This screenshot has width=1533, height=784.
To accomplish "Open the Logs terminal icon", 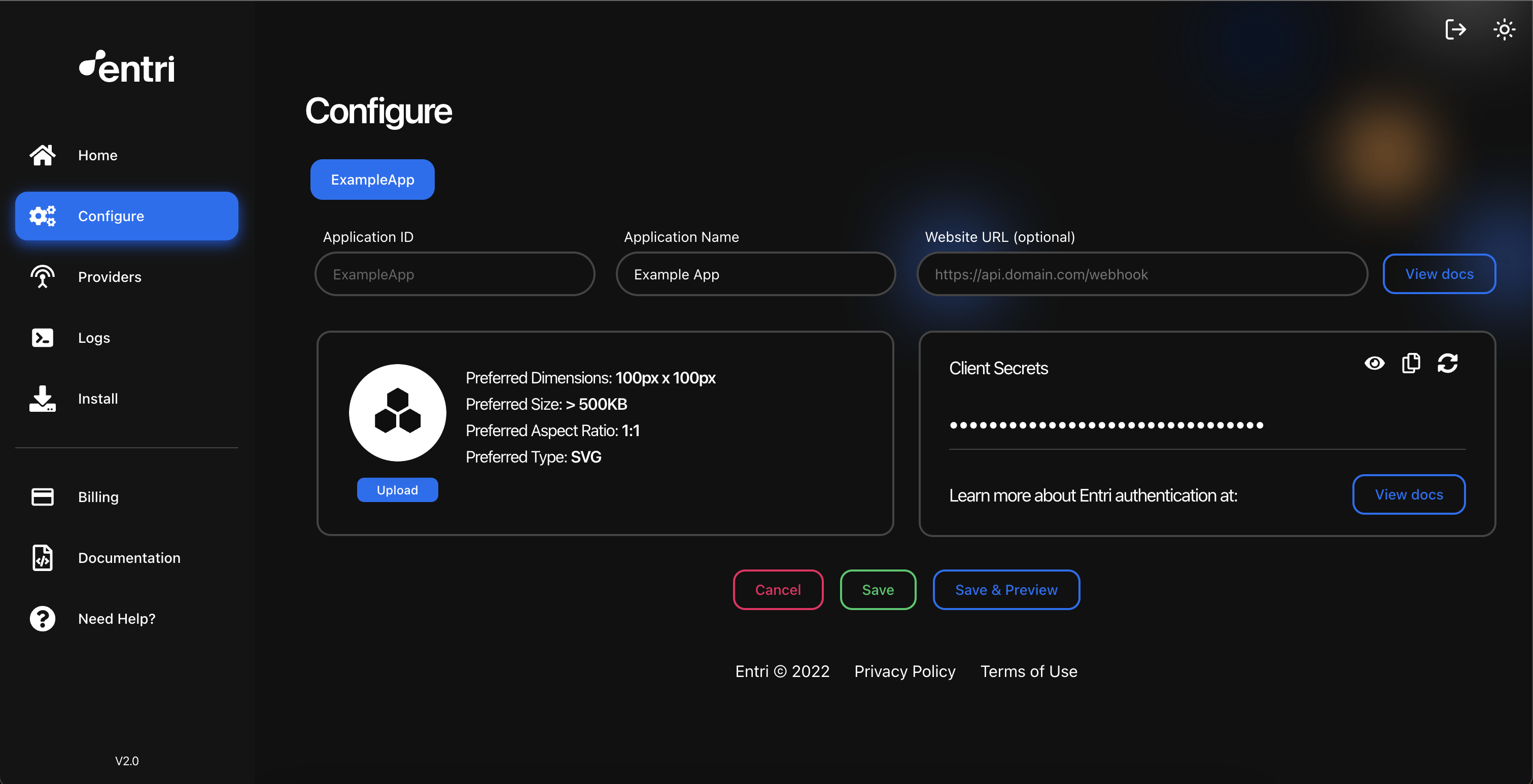I will pos(42,338).
